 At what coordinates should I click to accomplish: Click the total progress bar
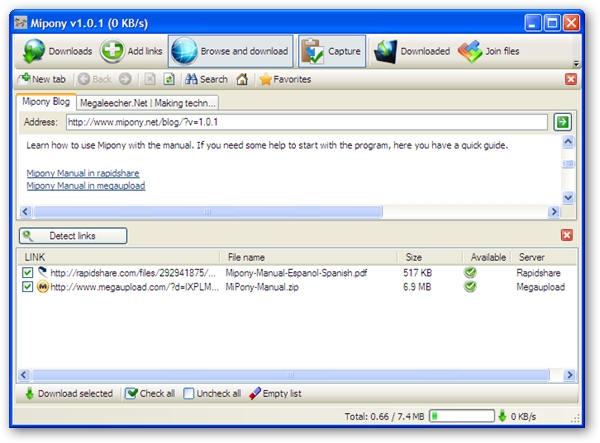(461, 416)
